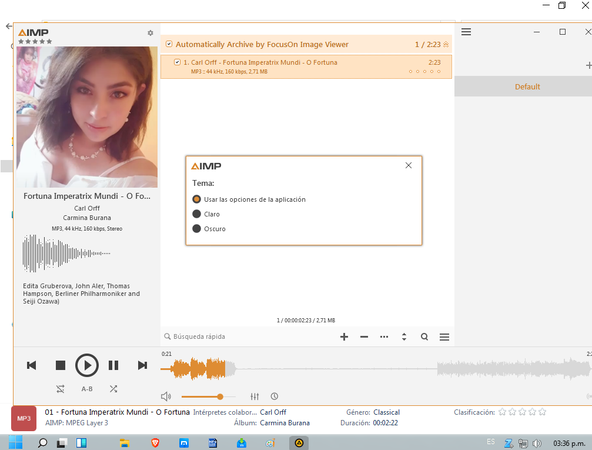
Task: Start playback with the round play button
Action: tap(87, 365)
